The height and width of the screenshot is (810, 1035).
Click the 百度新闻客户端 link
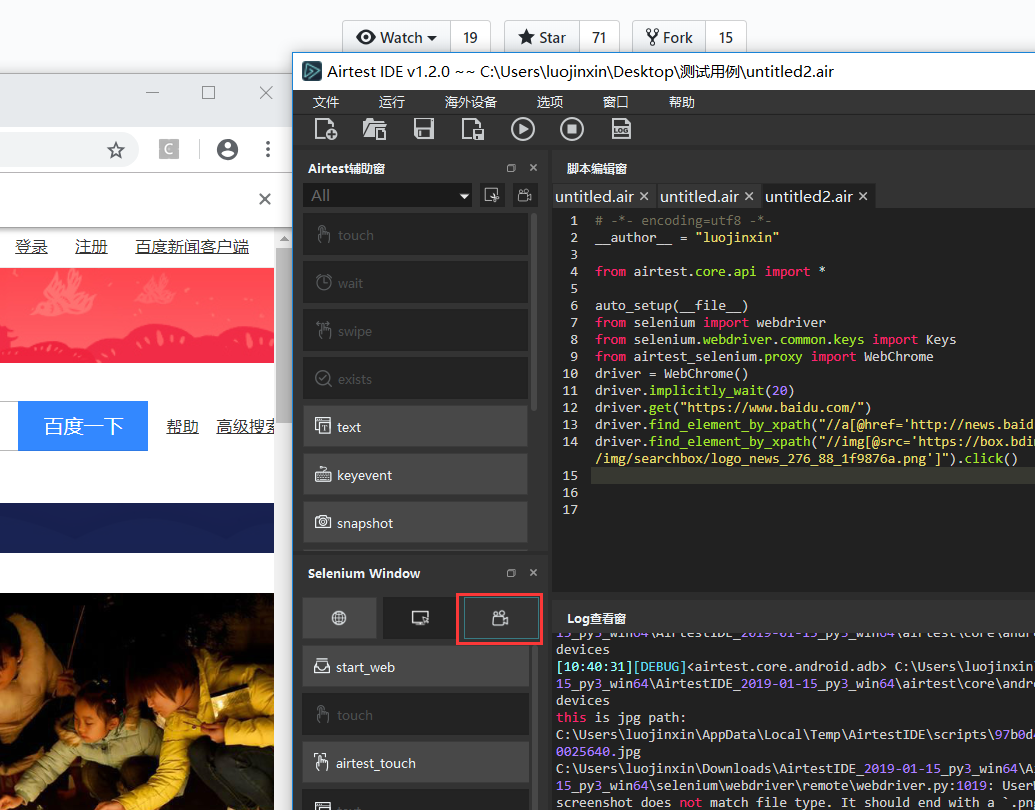[x=192, y=247]
